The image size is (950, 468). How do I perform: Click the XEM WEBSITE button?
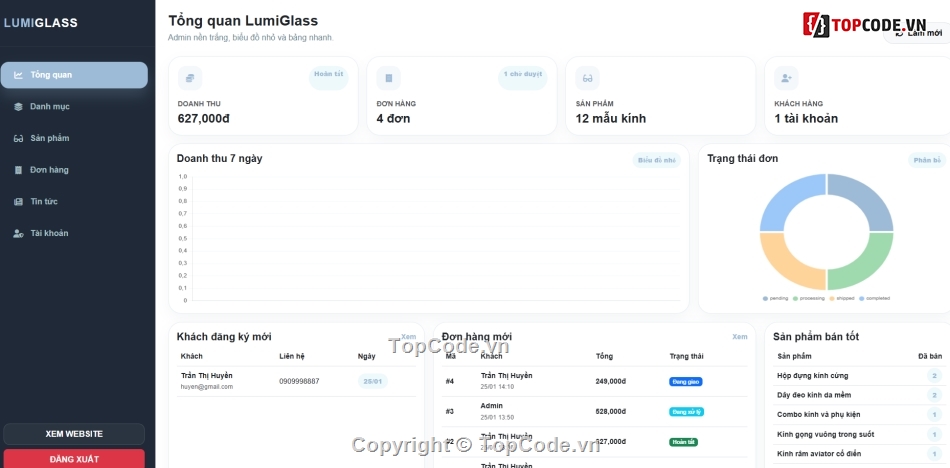tap(74, 434)
